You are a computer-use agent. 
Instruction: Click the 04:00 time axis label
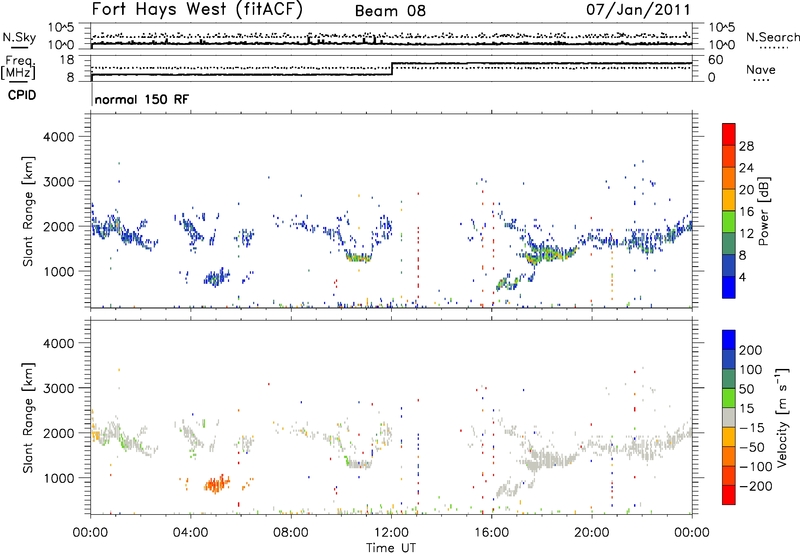tap(190, 532)
